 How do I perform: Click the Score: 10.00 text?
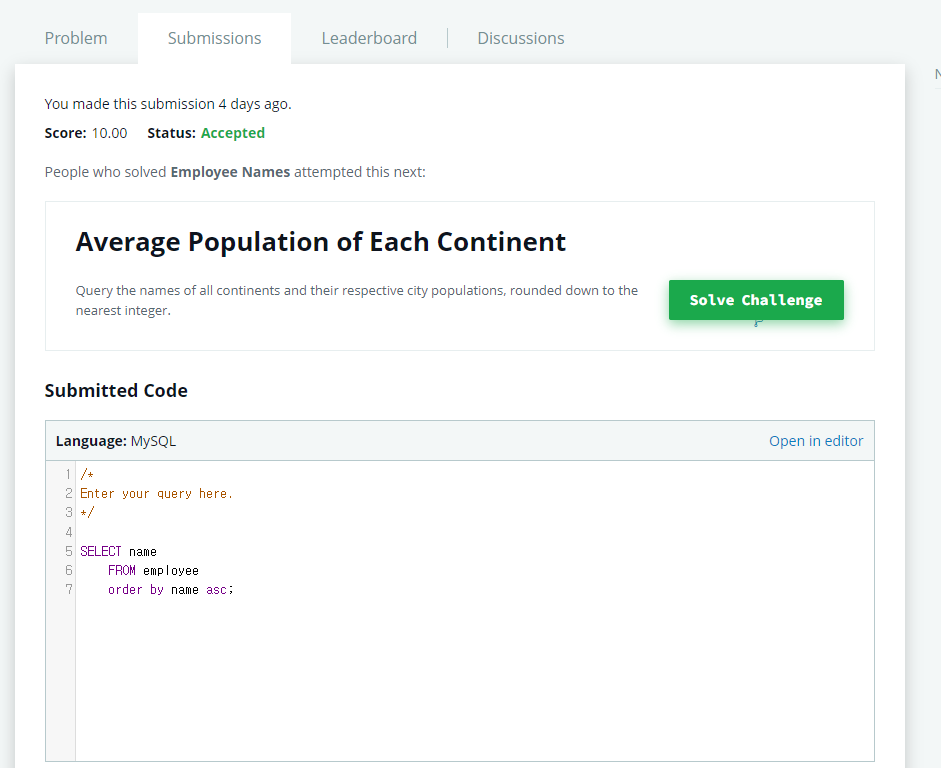(x=86, y=133)
